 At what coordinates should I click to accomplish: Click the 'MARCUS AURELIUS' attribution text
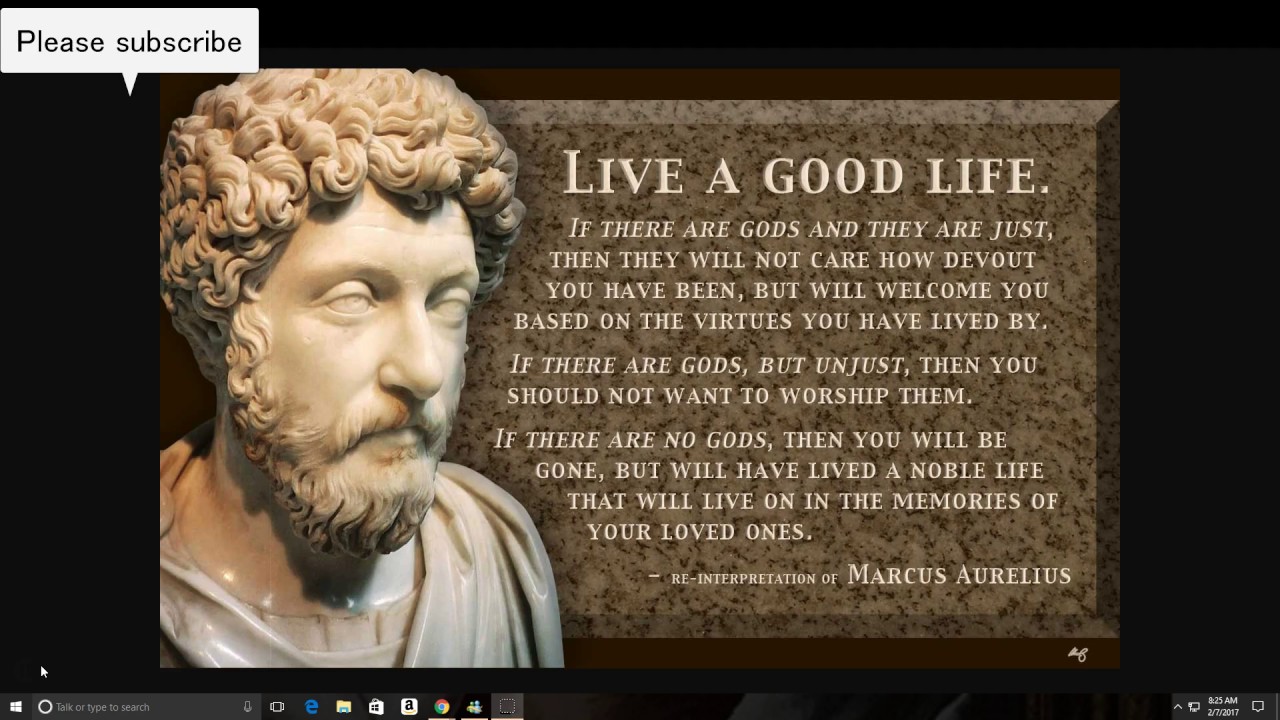[x=959, y=575]
